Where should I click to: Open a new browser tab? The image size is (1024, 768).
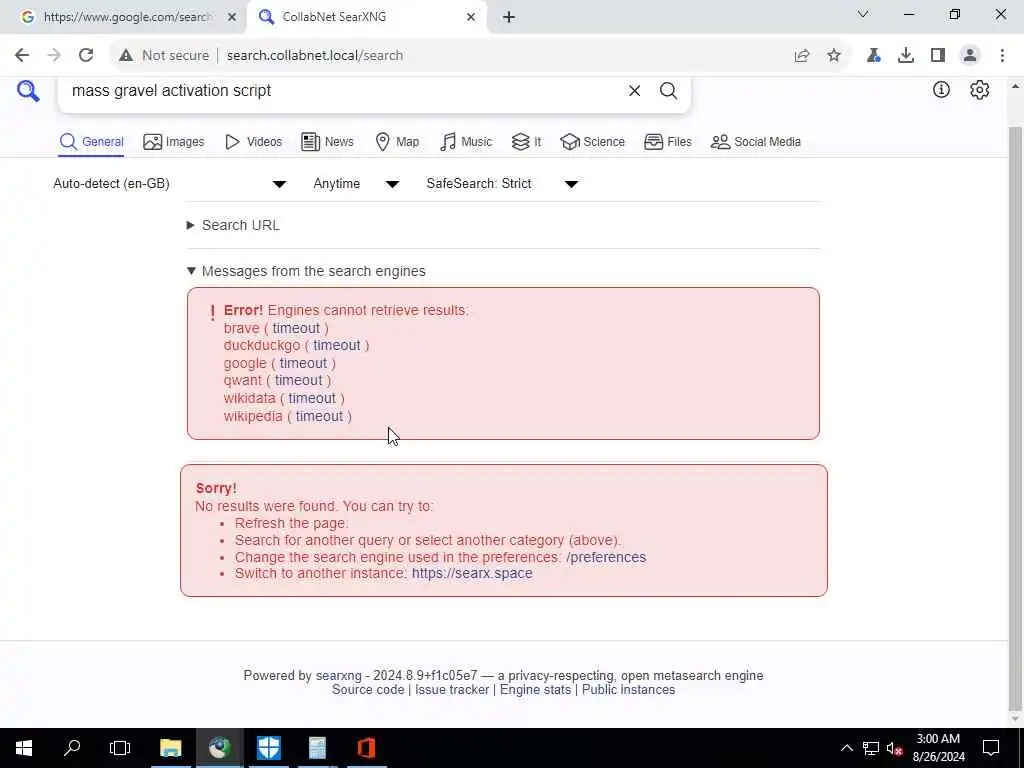tap(509, 17)
